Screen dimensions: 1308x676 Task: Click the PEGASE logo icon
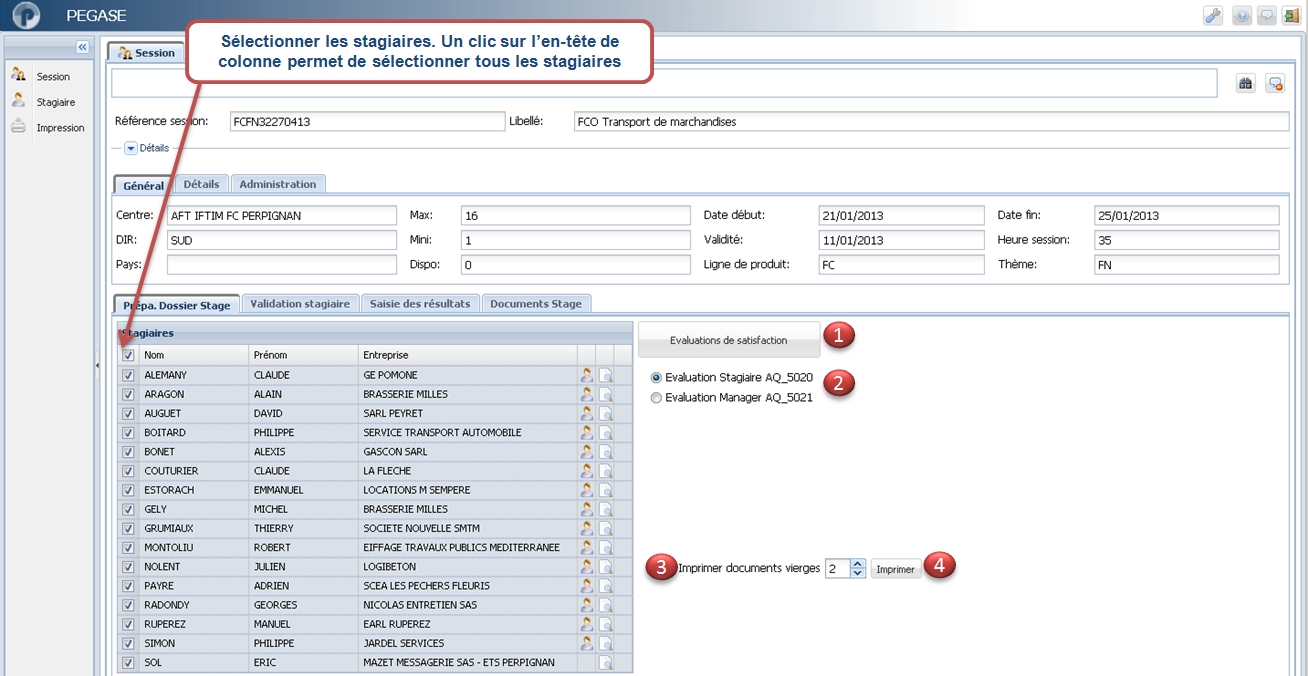26,15
